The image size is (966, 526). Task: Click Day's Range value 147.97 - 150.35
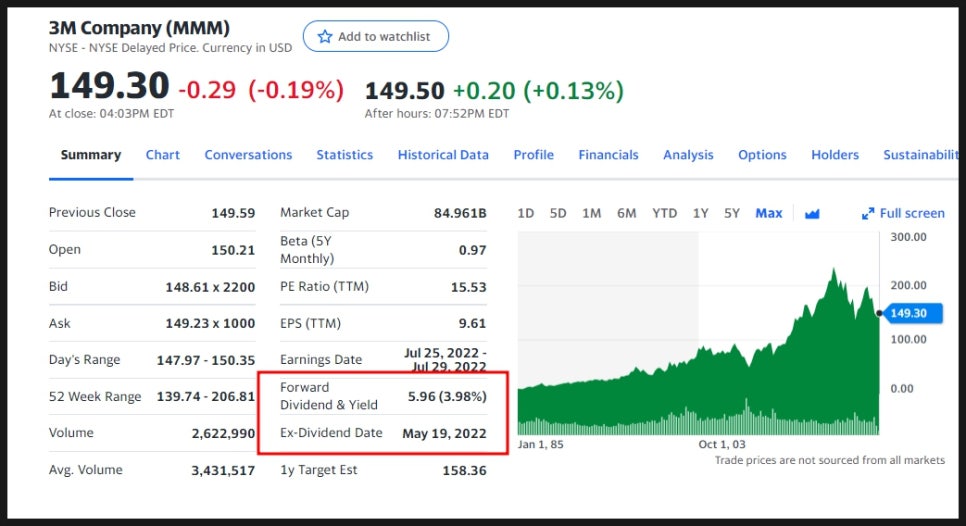[x=206, y=360]
